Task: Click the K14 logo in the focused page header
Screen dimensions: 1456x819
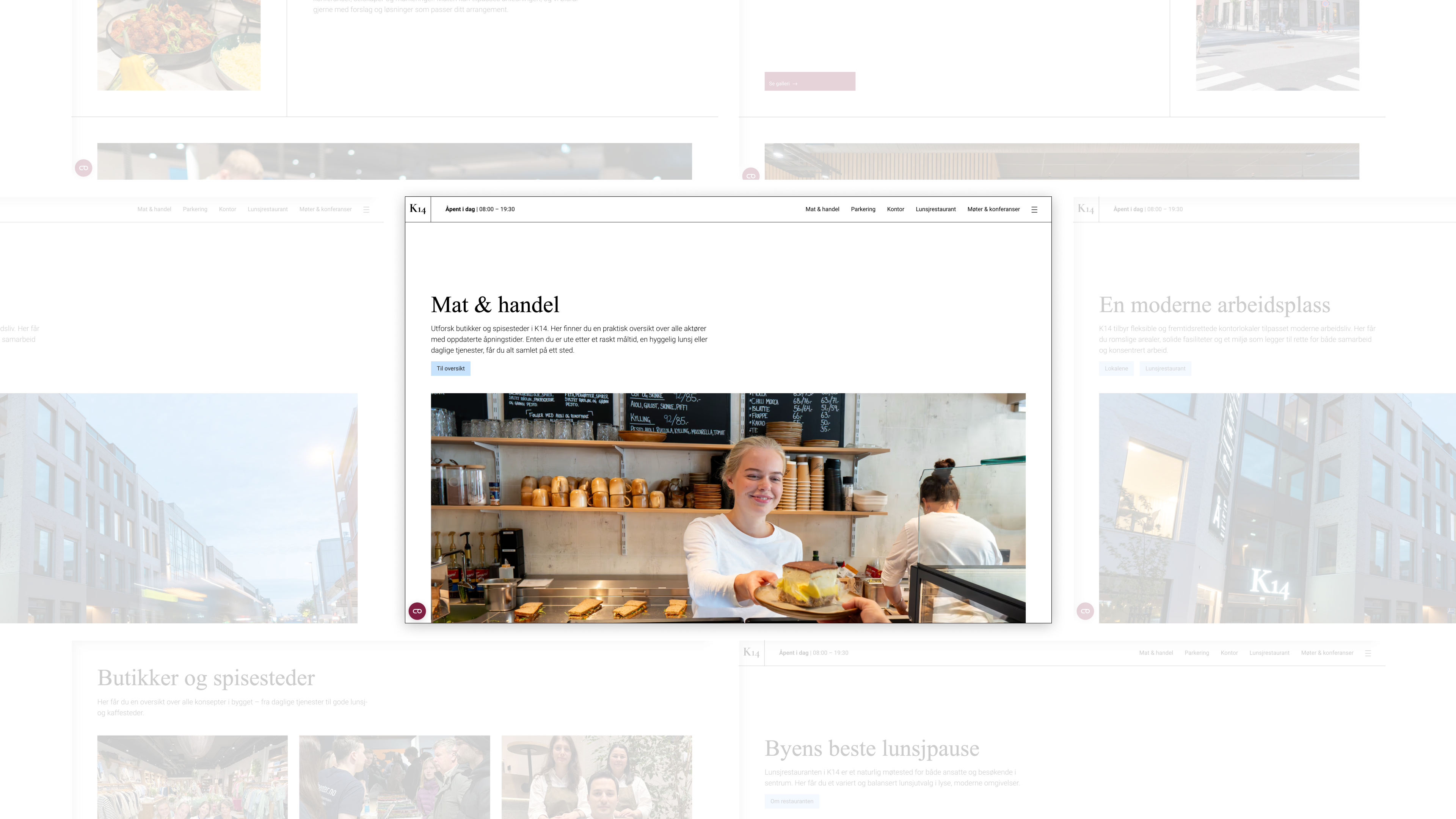Action: click(x=418, y=209)
